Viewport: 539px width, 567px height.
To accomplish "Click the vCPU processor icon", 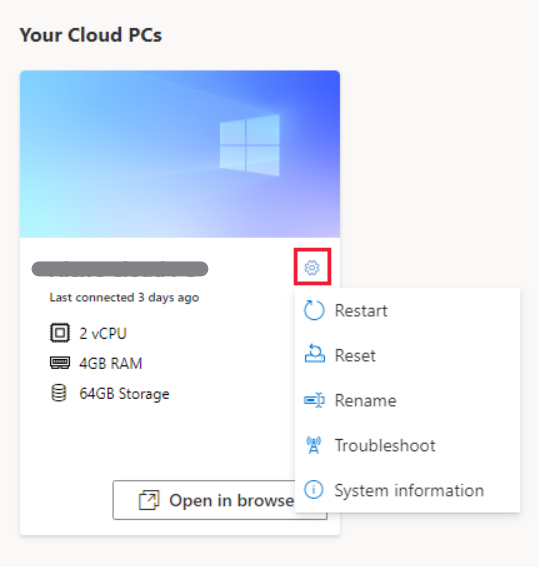I will 60,333.
